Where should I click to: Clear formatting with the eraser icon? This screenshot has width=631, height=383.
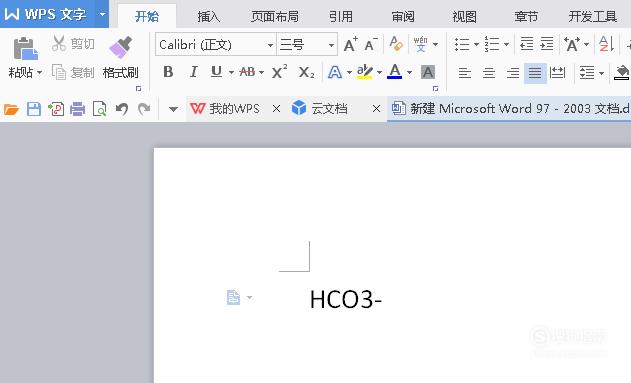(x=396, y=43)
